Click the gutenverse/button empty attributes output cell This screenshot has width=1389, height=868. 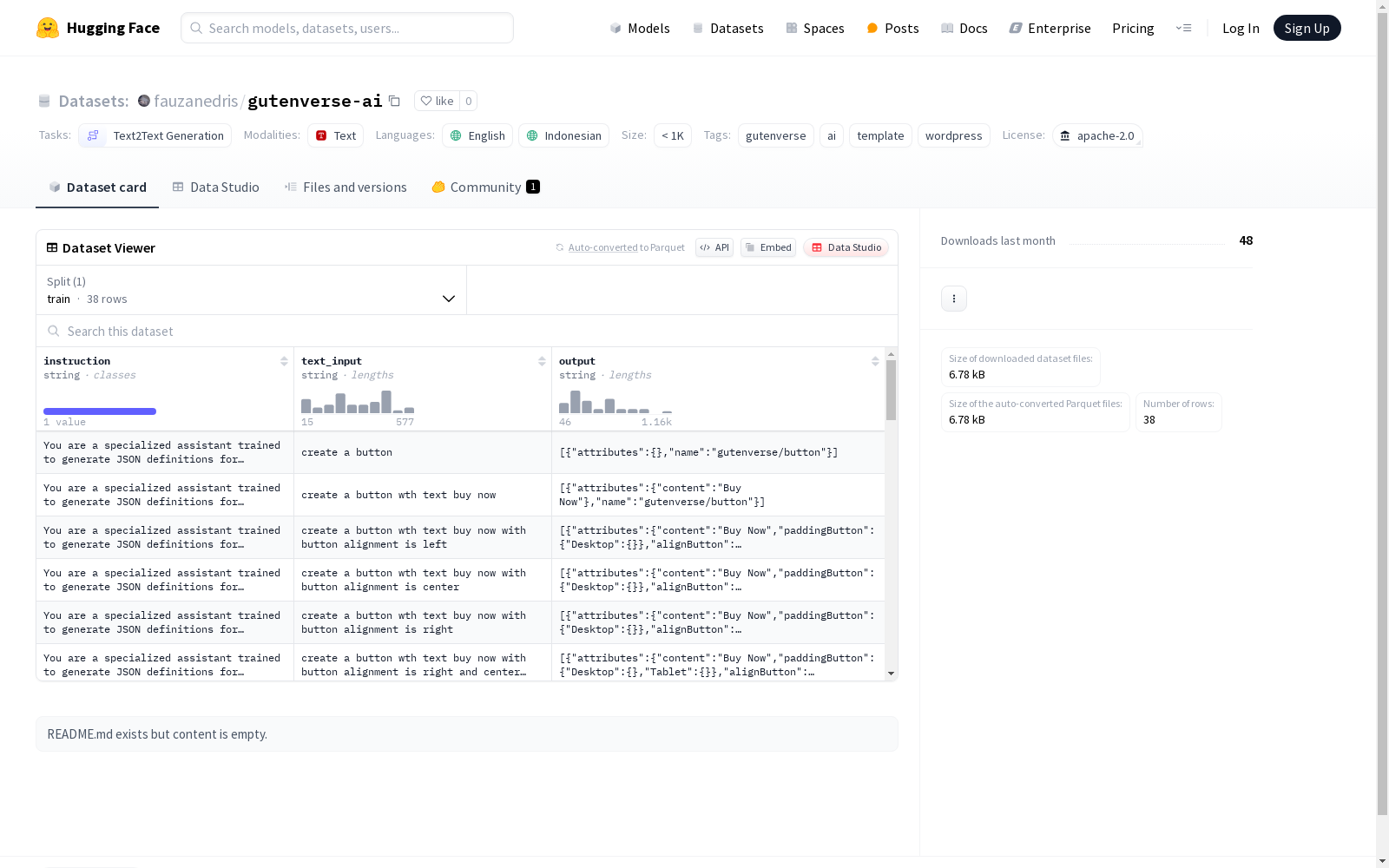(x=718, y=452)
